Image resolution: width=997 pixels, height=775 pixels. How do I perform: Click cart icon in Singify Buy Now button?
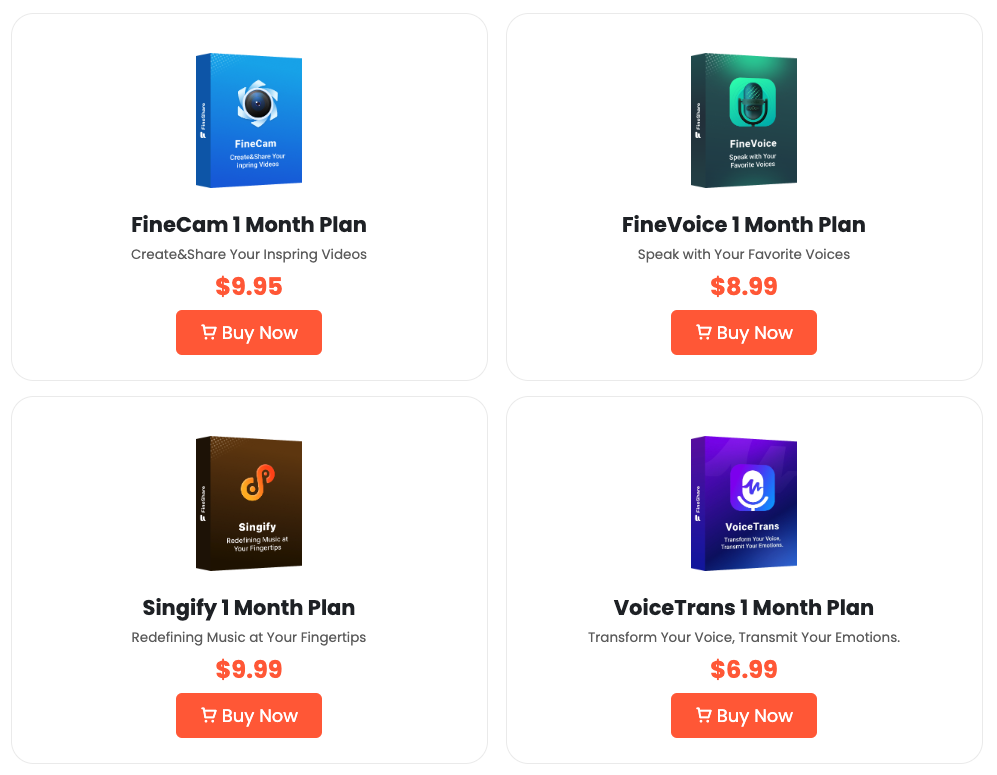(209, 715)
